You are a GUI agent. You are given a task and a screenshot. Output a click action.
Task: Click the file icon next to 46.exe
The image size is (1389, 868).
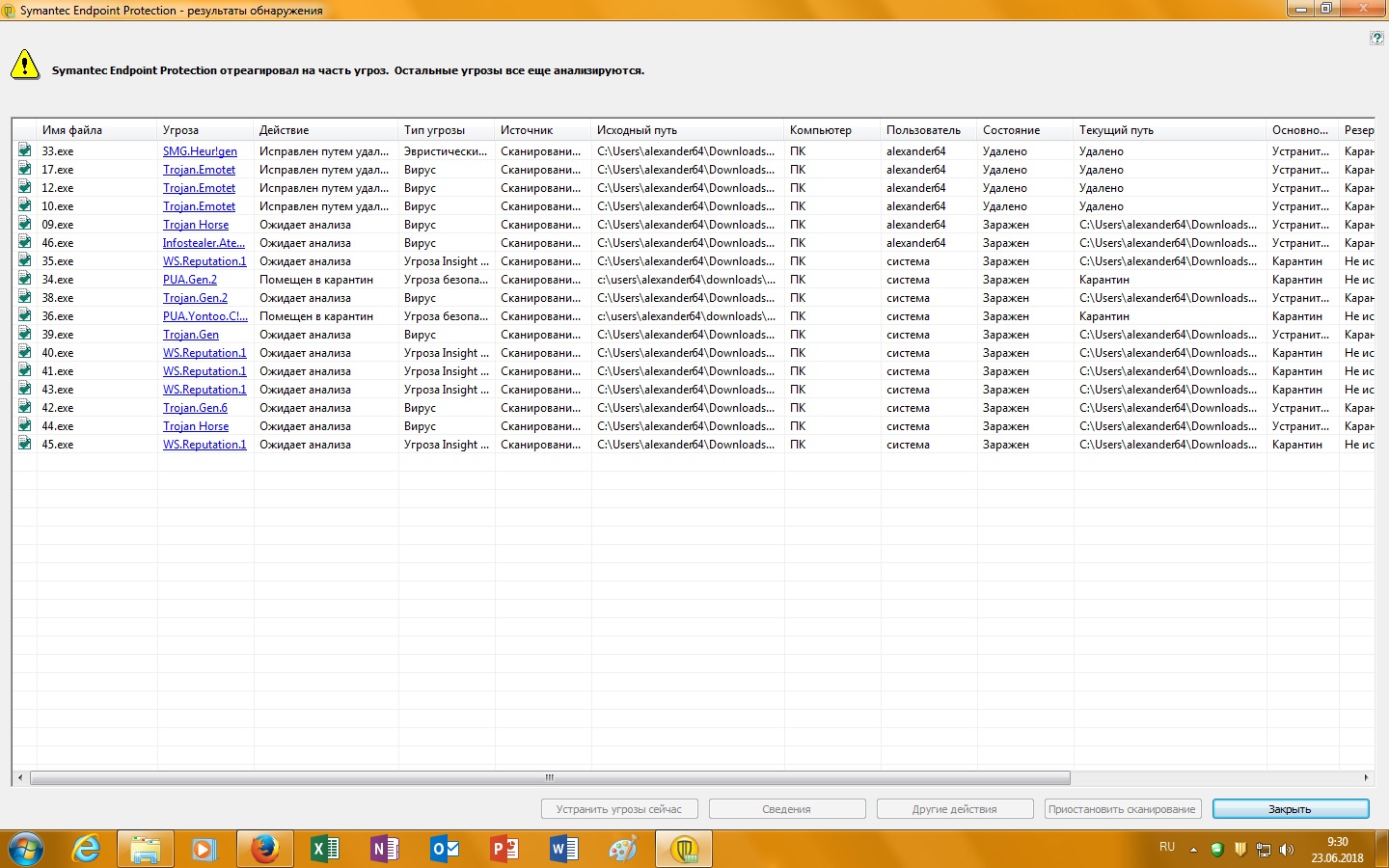pyautogui.click(x=24, y=242)
